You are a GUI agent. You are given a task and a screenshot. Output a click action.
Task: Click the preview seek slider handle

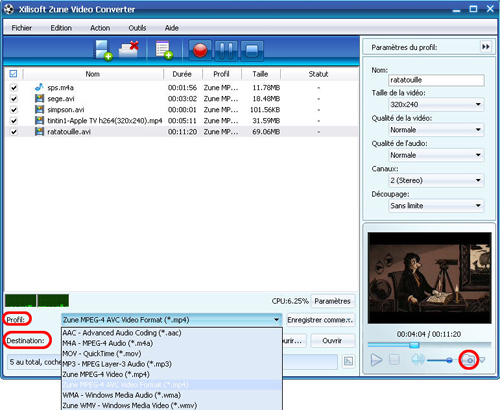click(x=414, y=345)
